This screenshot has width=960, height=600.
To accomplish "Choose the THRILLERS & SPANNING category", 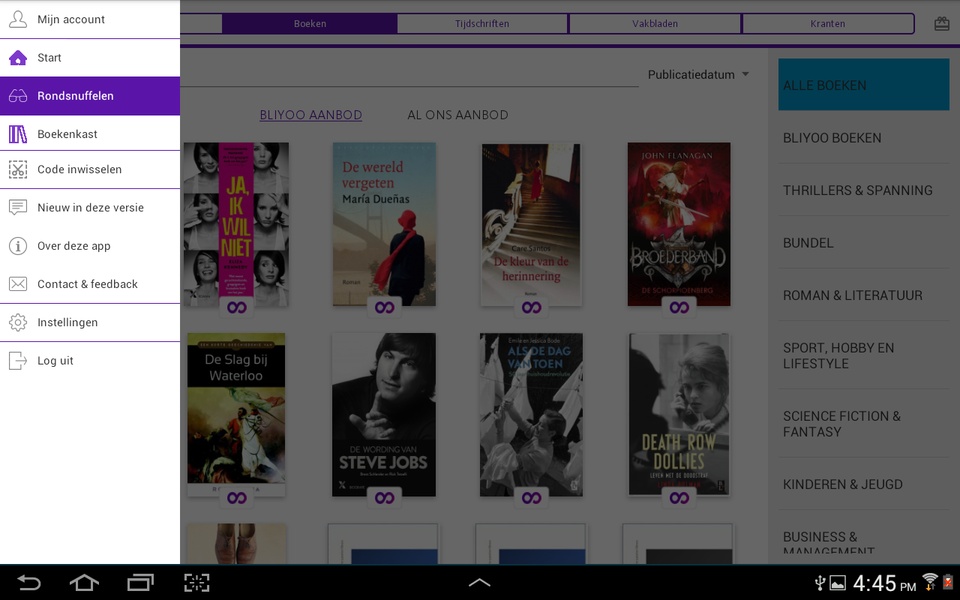I will click(x=864, y=190).
